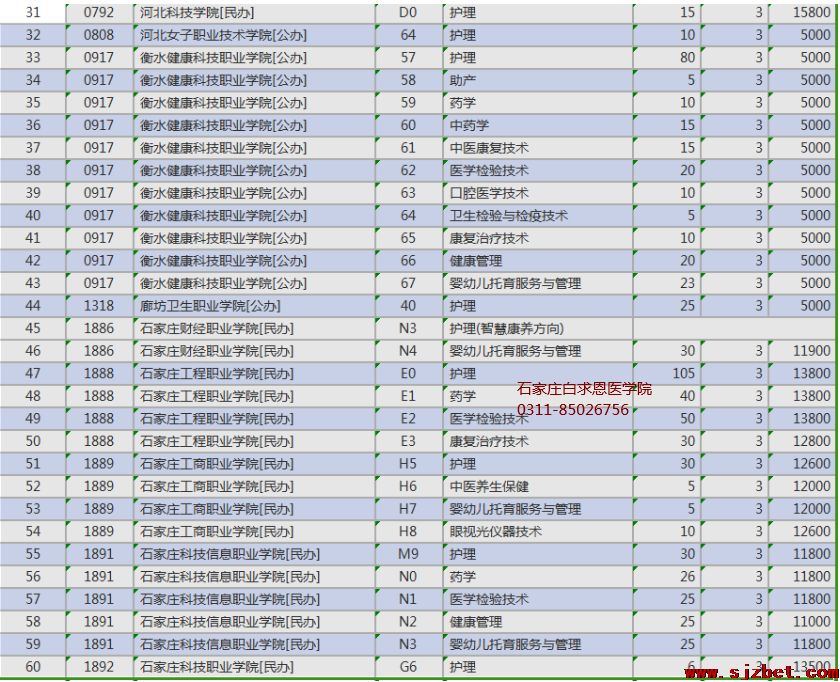Select row number 59
Screen dimensions: 840x682
click(33, 644)
